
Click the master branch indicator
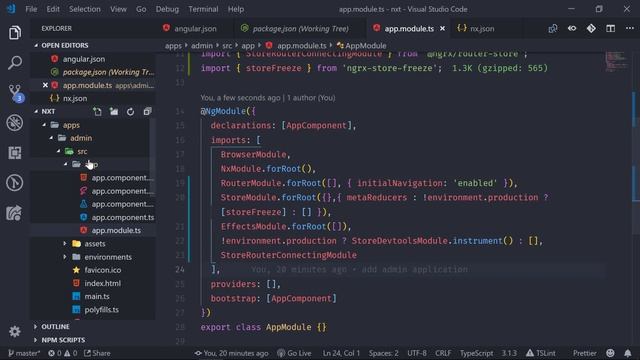(24, 353)
